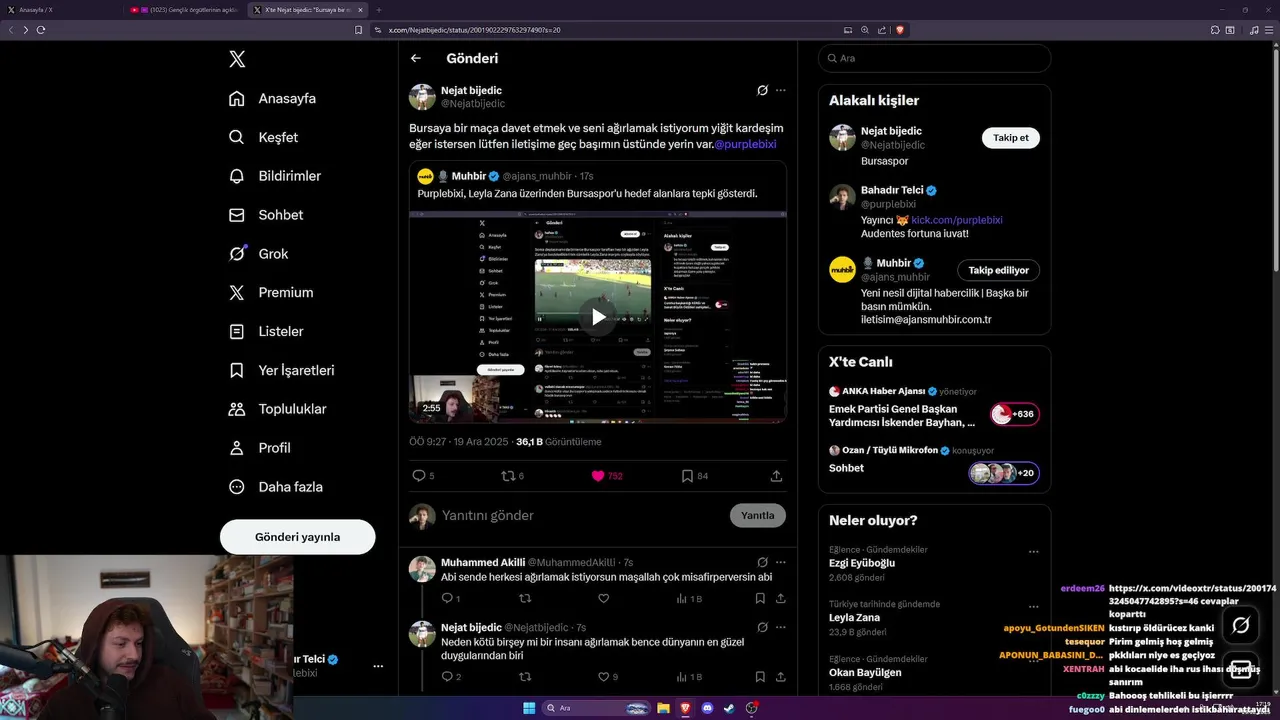
Task: Repost the main post
Action: [x=508, y=476]
